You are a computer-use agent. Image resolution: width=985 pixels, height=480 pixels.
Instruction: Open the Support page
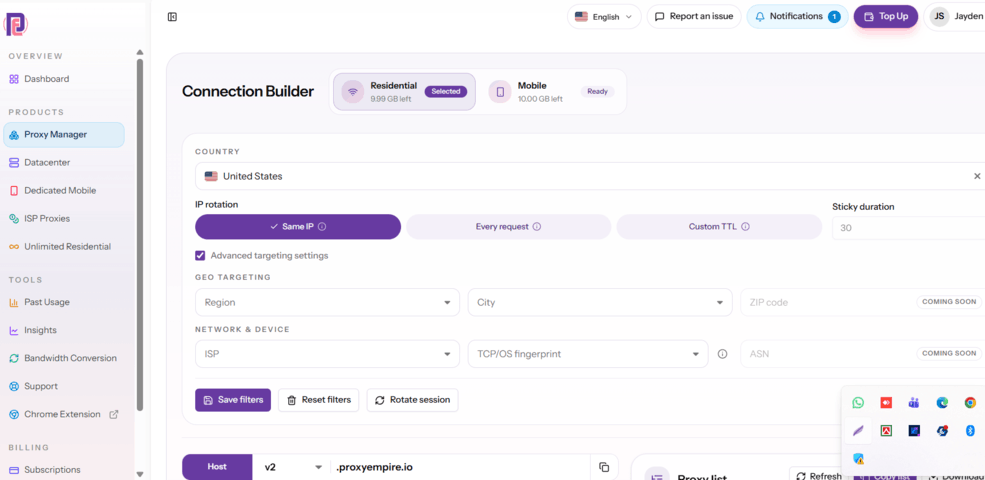click(41, 386)
